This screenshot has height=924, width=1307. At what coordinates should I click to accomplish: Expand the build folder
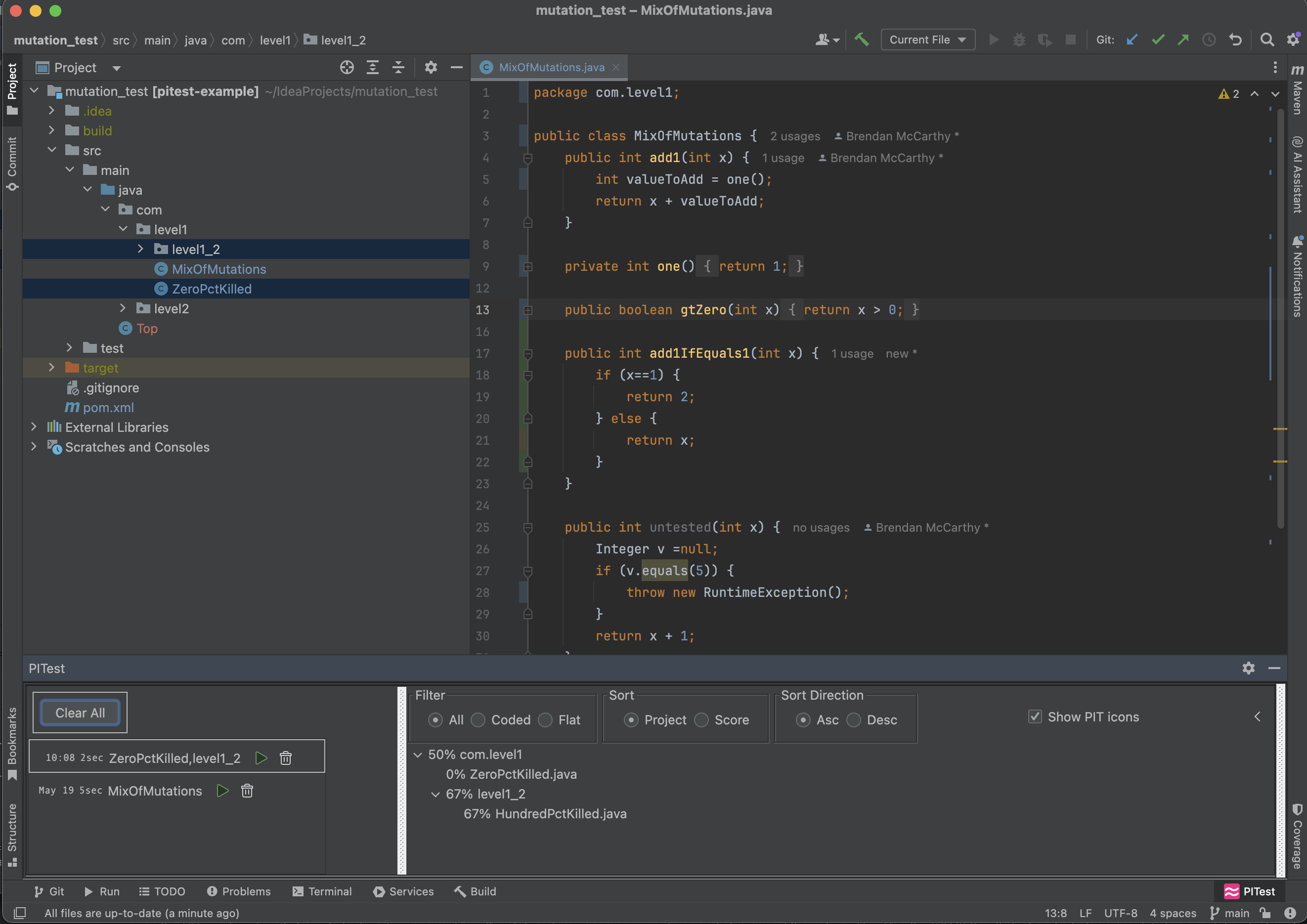[51, 130]
